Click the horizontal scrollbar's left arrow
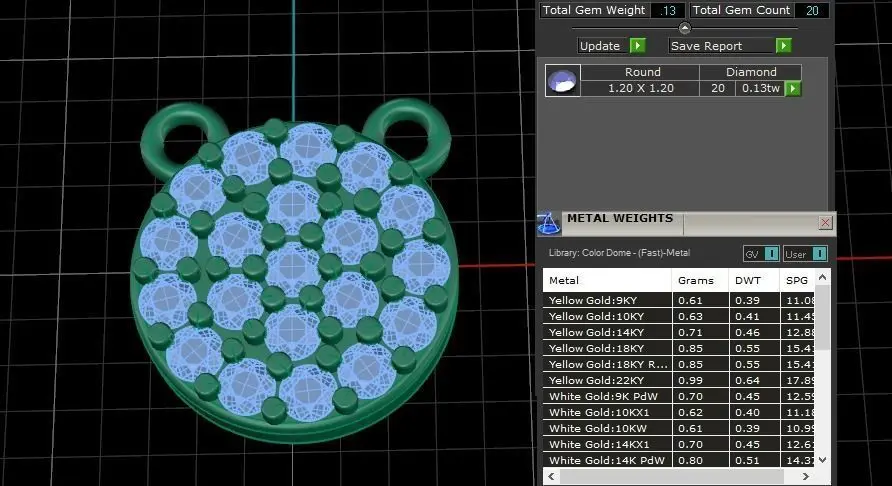The height and width of the screenshot is (486, 892). pyautogui.click(x=551, y=476)
